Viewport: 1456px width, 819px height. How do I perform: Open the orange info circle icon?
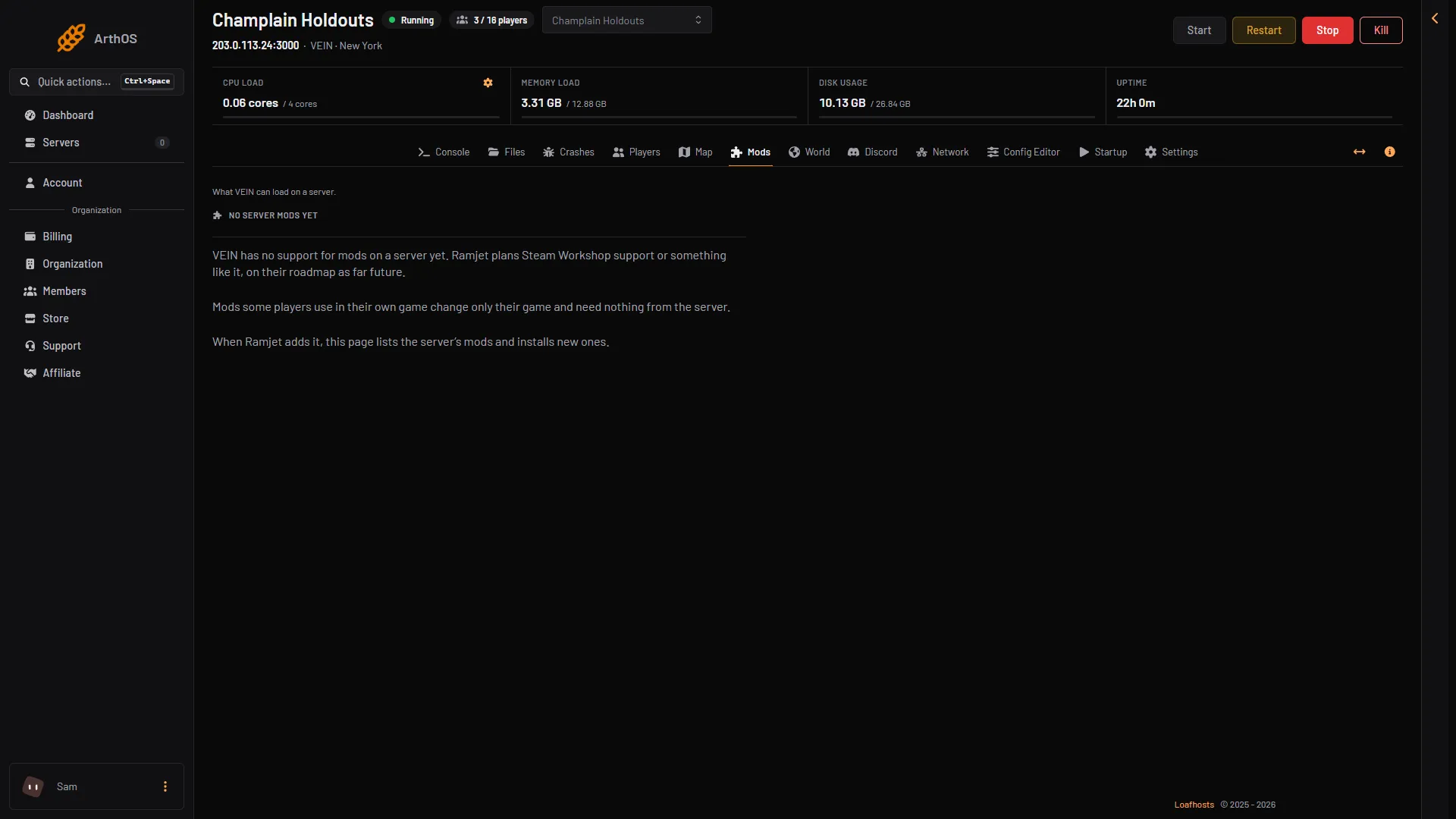click(x=1389, y=152)
